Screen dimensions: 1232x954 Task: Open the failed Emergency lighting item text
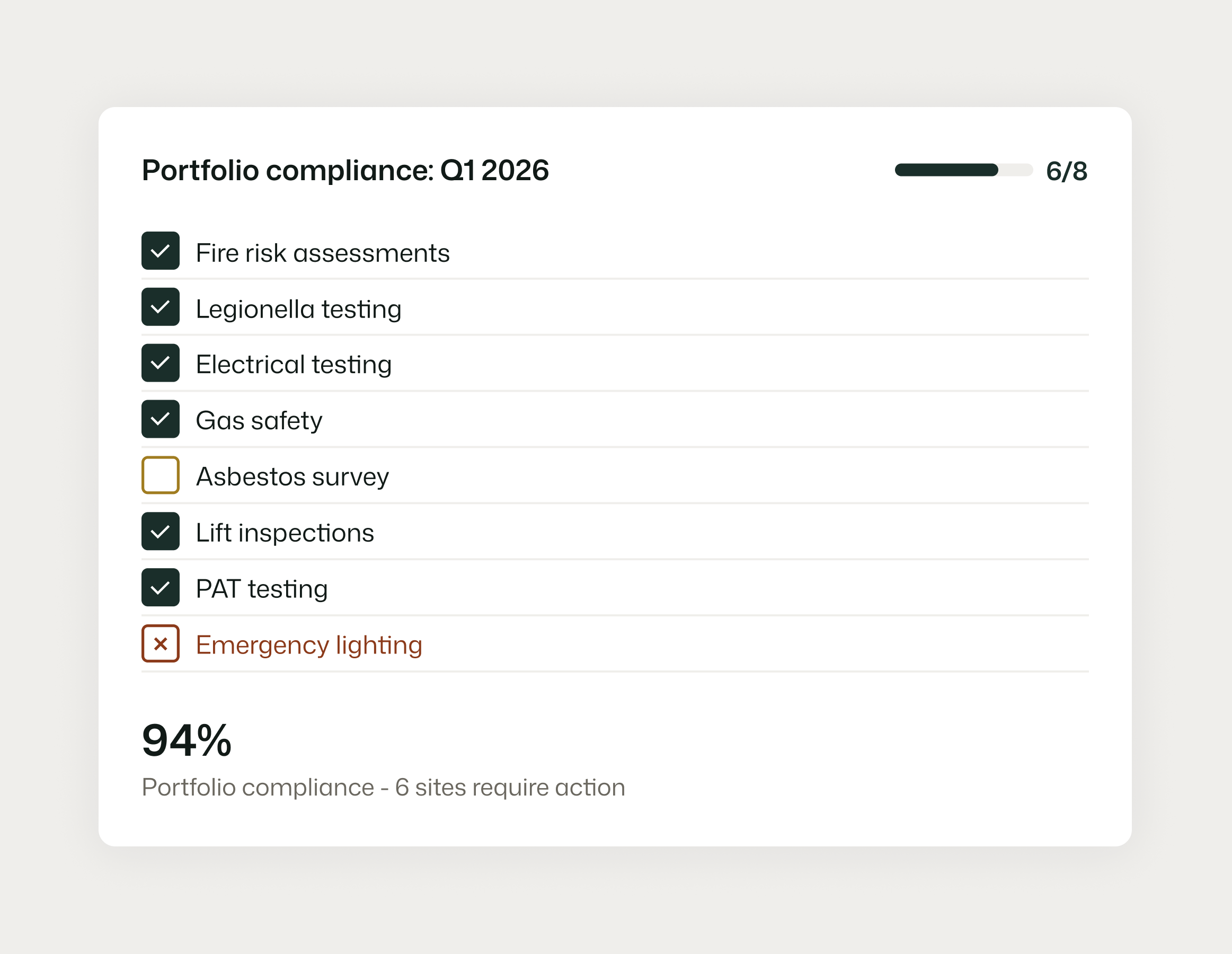[308, 645]
